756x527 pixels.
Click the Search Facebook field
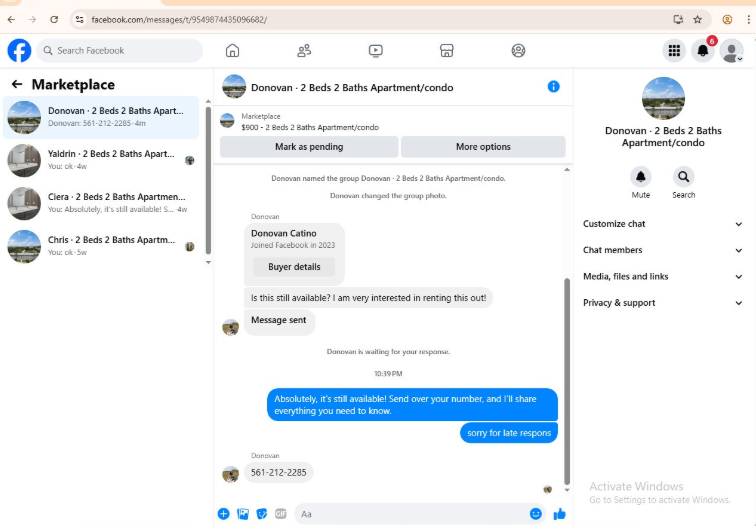click(120, 51)
